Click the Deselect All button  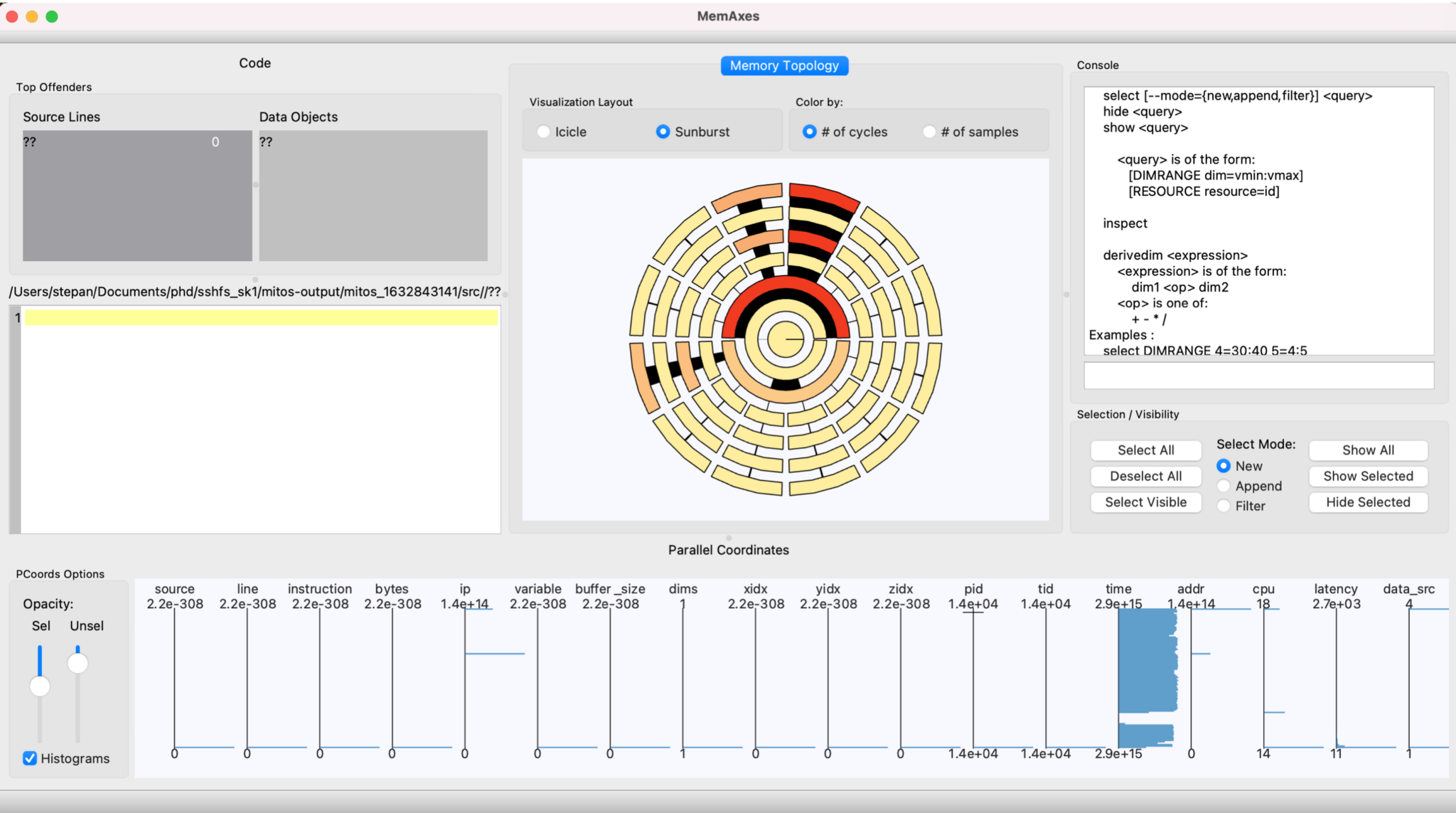pyautogui.click(x=1145, y=476)
